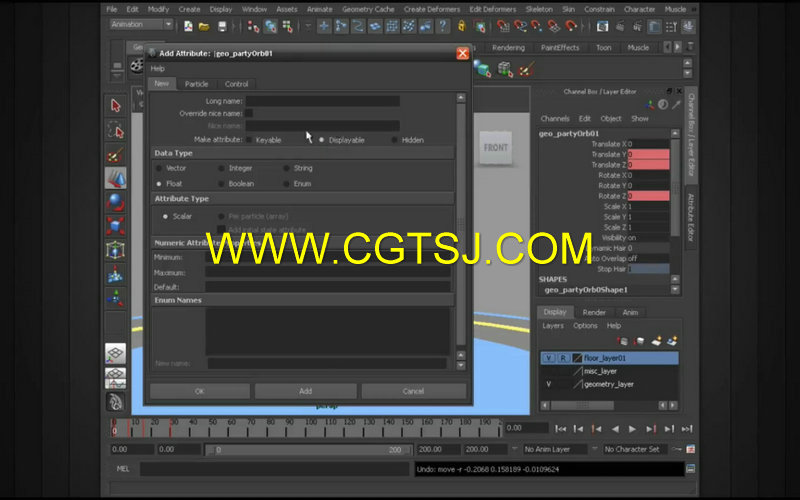
Task: Switch to the Render layer tab
Action: click(594, 312)
